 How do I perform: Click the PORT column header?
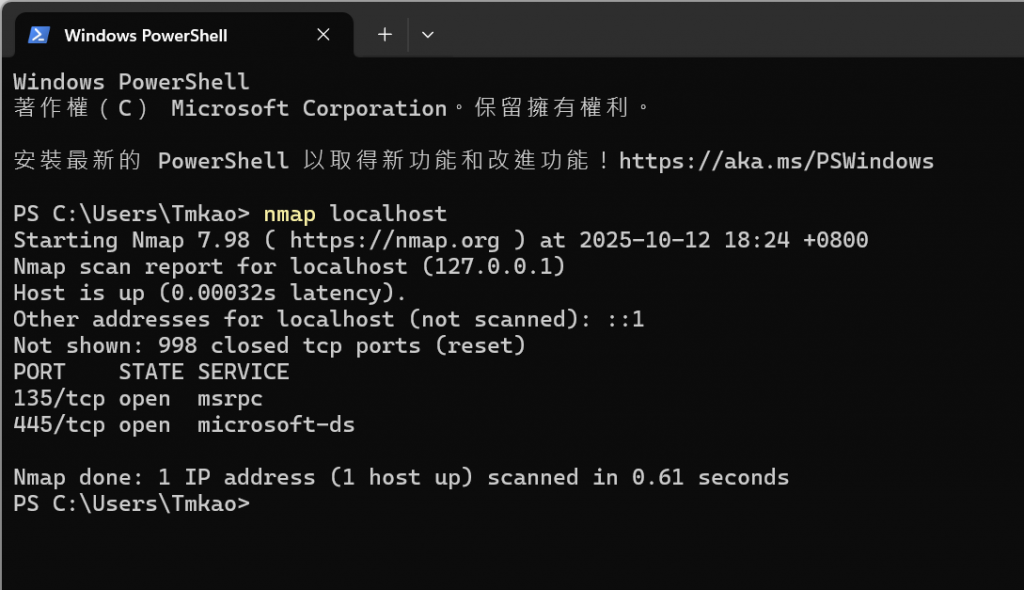(39, 372)
